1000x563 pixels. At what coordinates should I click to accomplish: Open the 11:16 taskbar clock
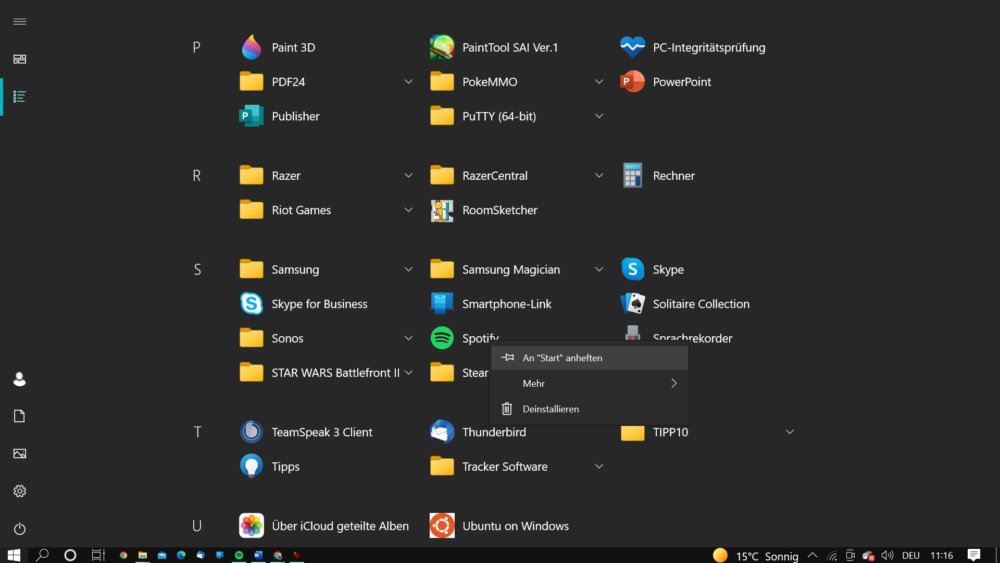(x=941, y=555)
